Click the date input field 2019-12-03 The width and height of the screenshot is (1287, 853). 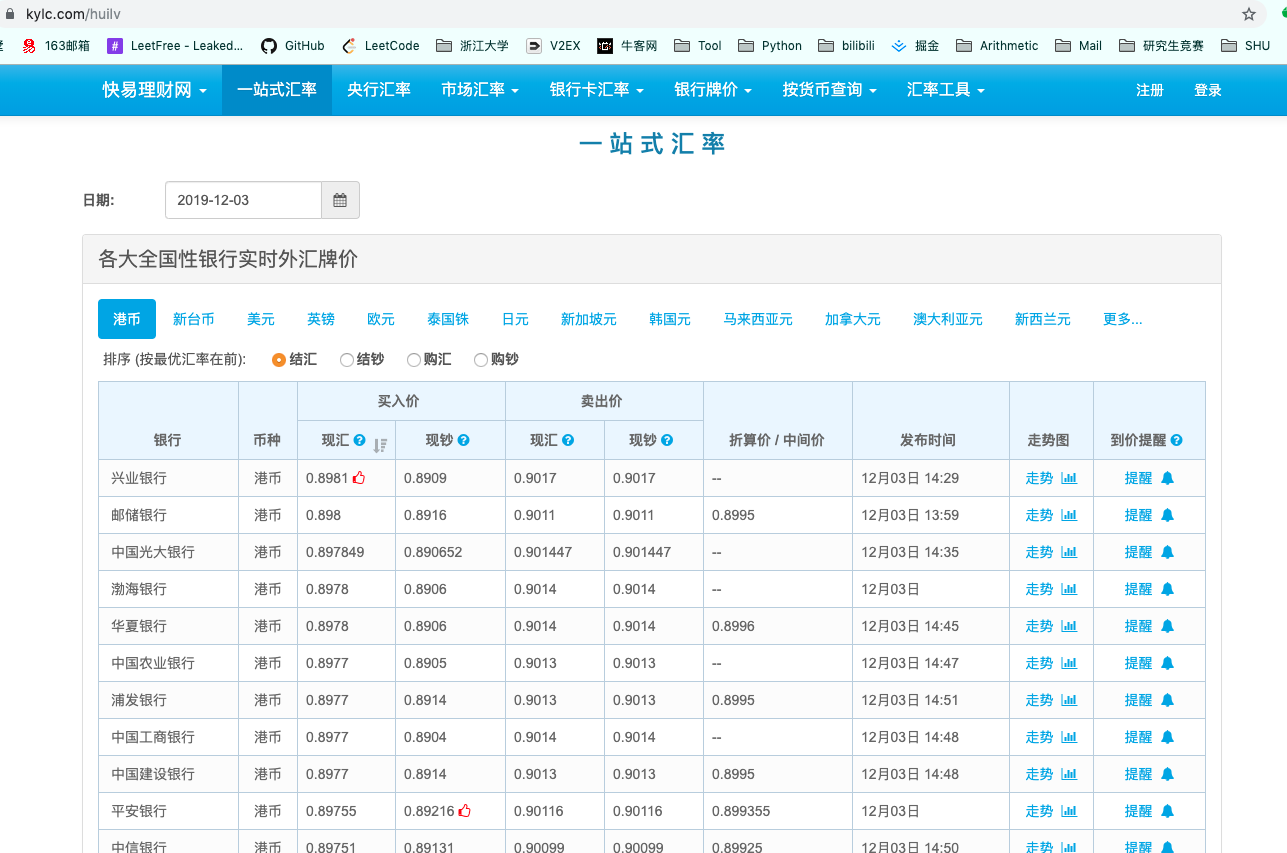(x=243, y=200)
